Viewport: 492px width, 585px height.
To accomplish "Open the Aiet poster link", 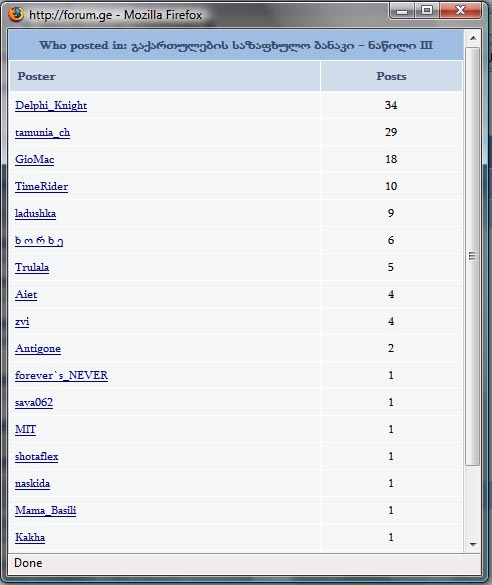I will pos(26,295).
